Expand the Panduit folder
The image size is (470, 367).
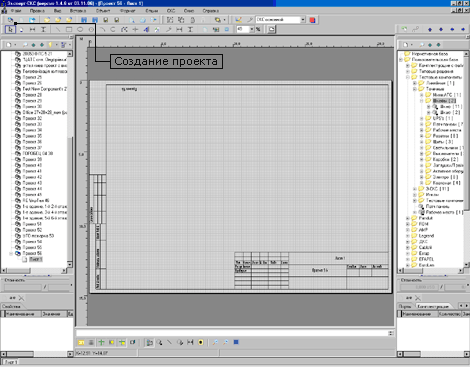point(408,218)
